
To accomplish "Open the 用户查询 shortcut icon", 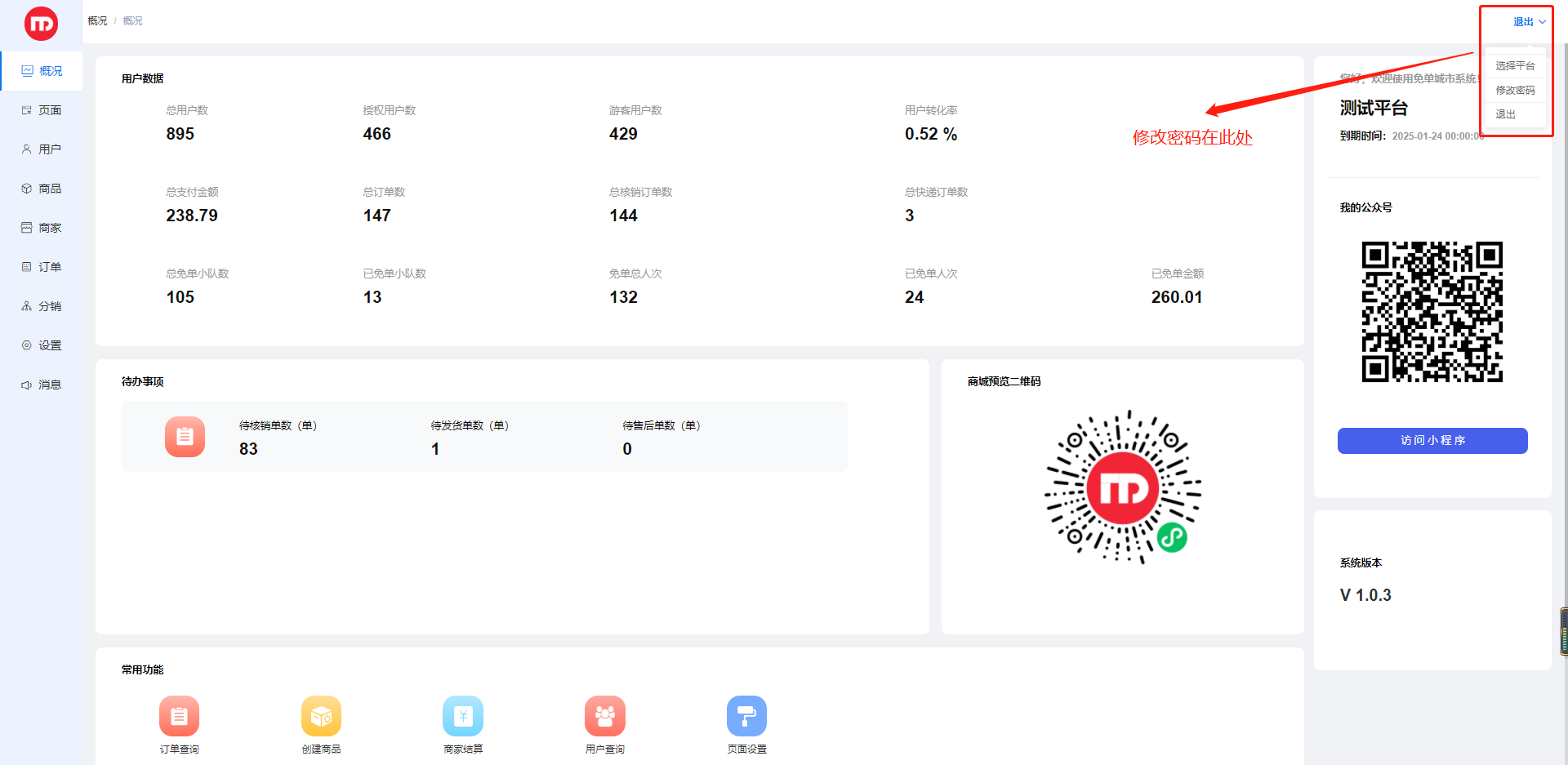I will click(605, 716).
